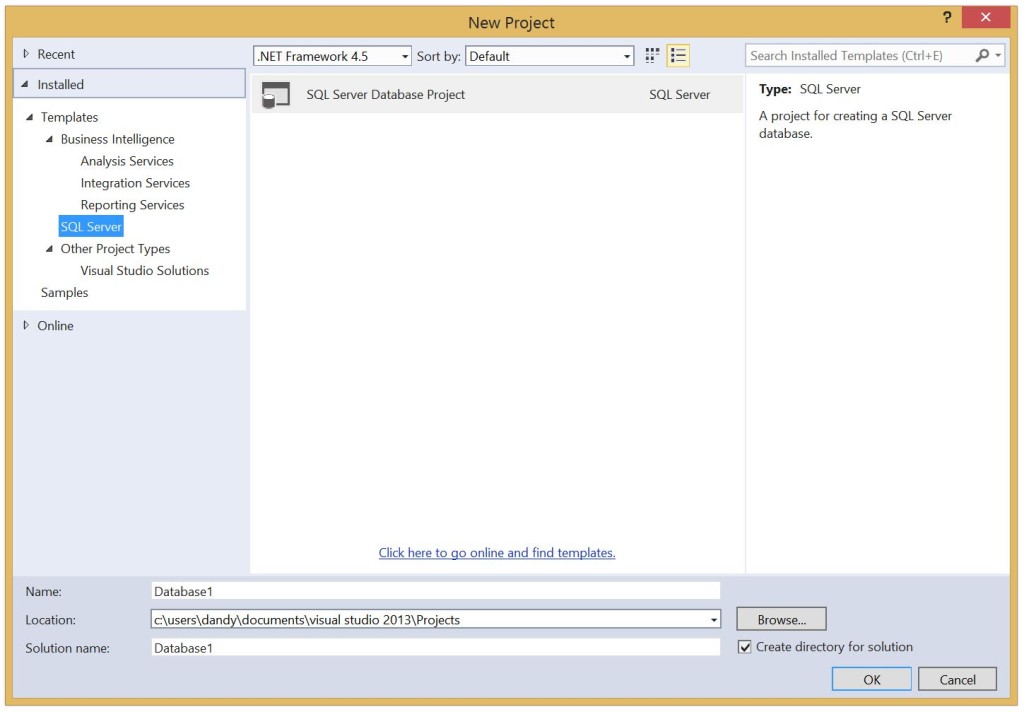Expand the Online section
Image resolution: width=1024 pixels, height=712 pixels.
coord(26,325)
